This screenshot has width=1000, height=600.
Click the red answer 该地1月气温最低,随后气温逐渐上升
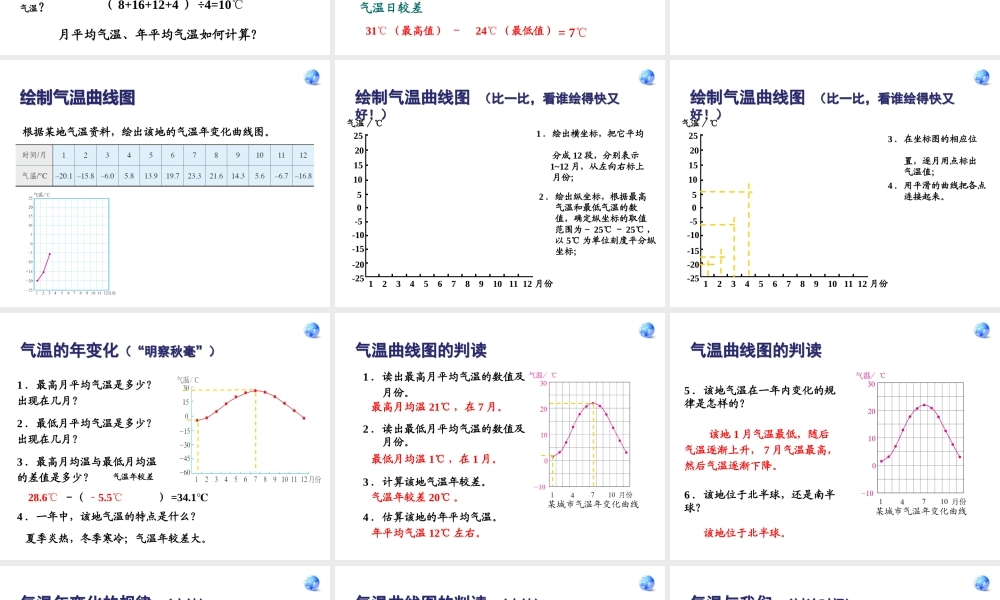click(x=758, y=450)
